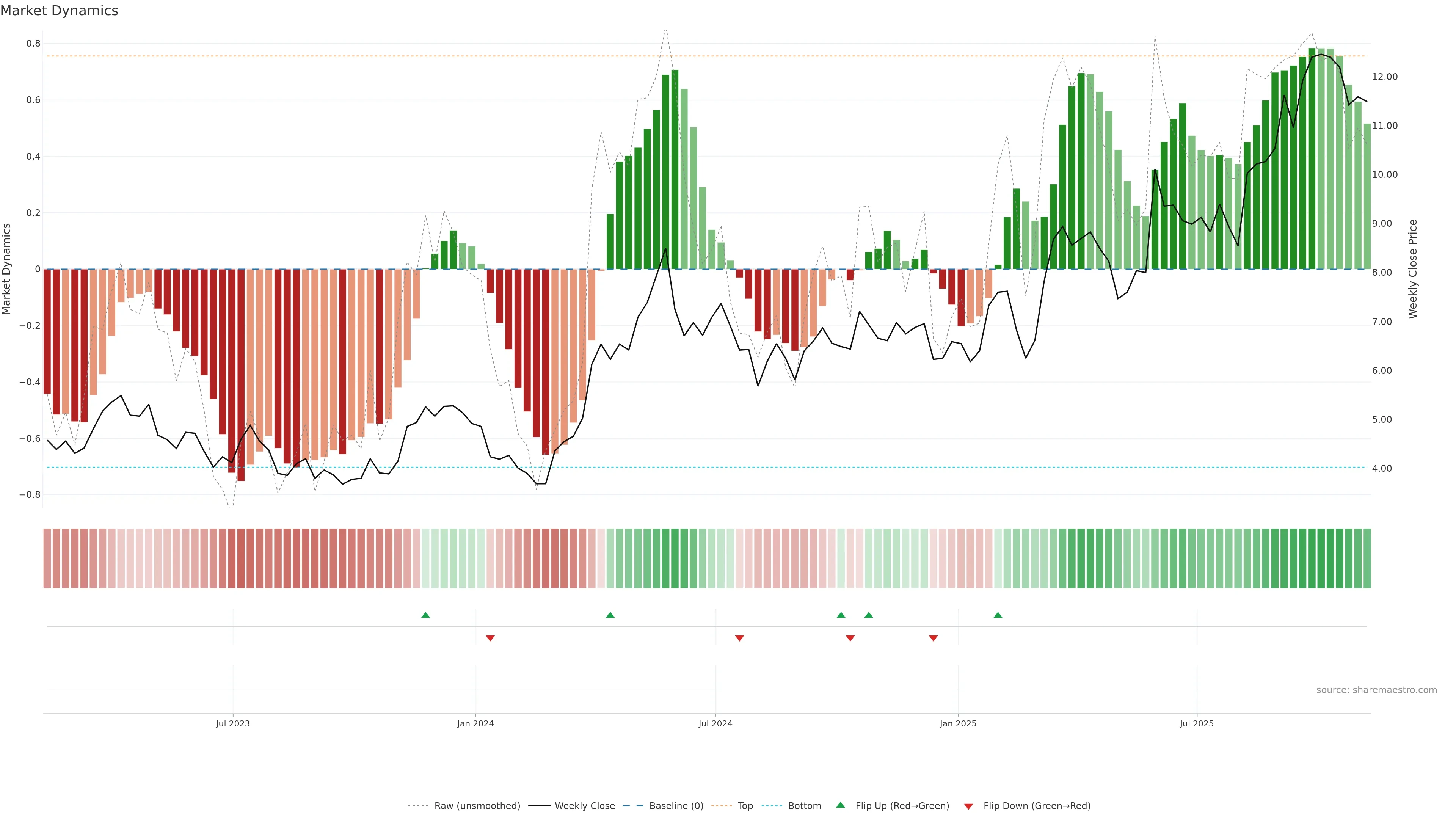
Task: Click the red triangle icon in the legend
Action: (968, 806)
